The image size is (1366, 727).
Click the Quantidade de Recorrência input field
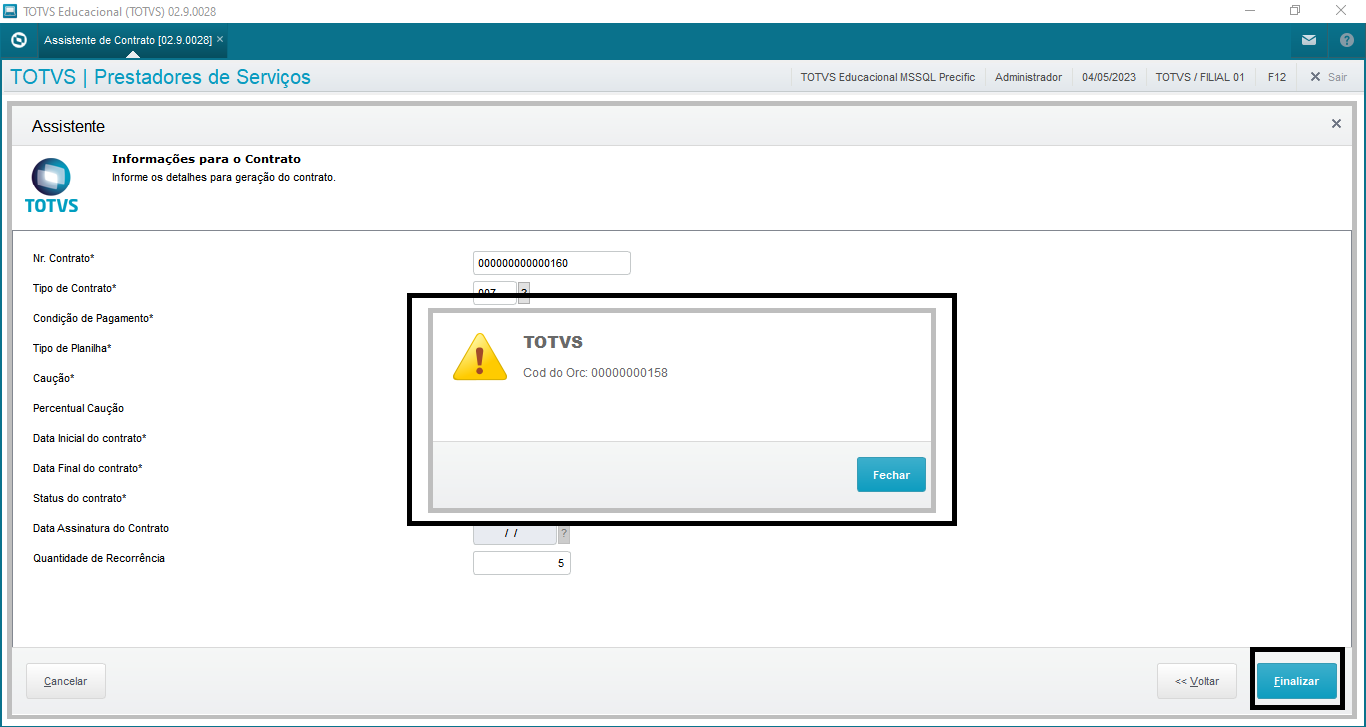tap(522, 563)
